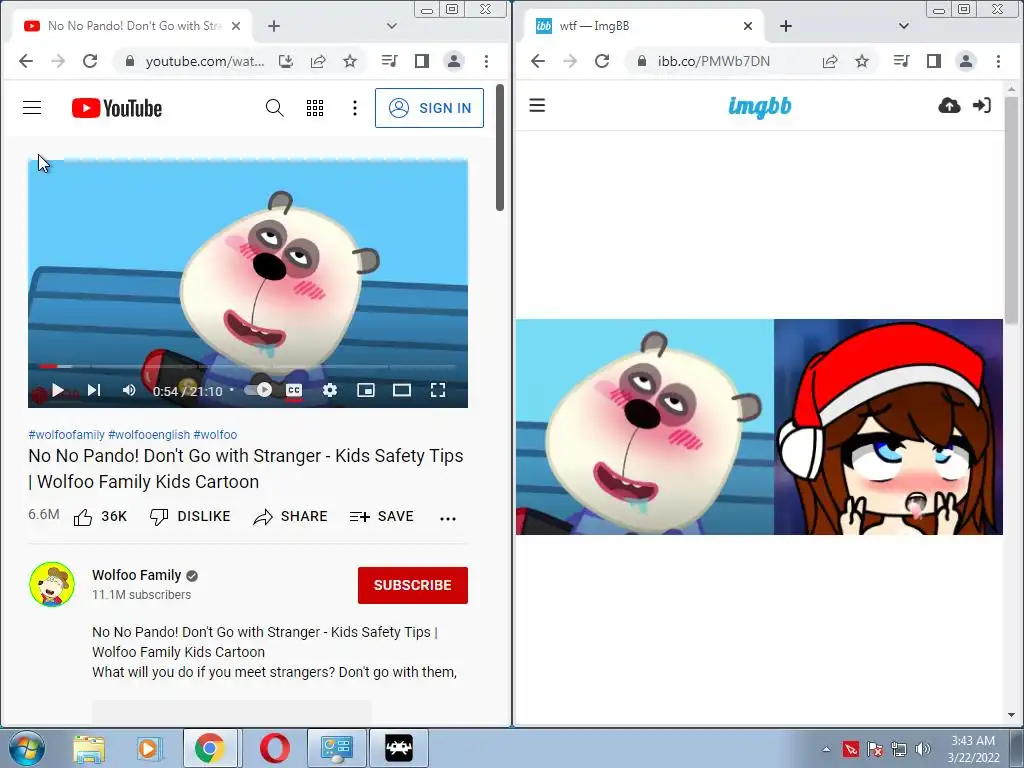
Task: Click the SHARE button under the video
Action: click(x=290, y=517)
